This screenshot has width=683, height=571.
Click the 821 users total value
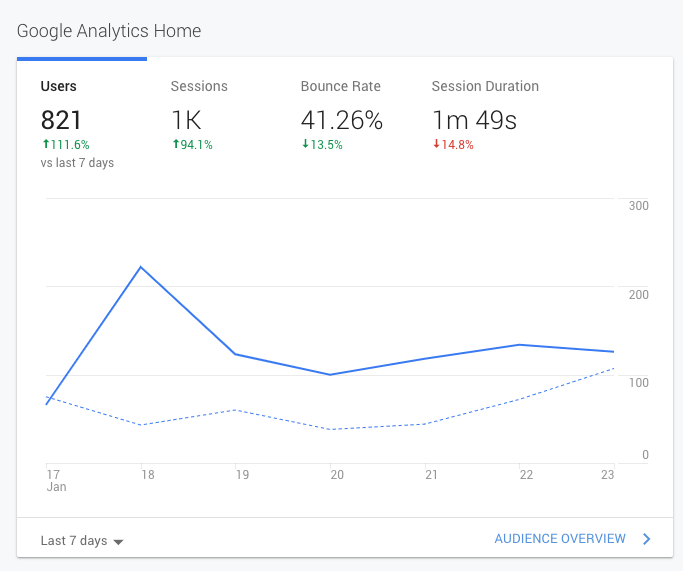[x=61, y=120]
